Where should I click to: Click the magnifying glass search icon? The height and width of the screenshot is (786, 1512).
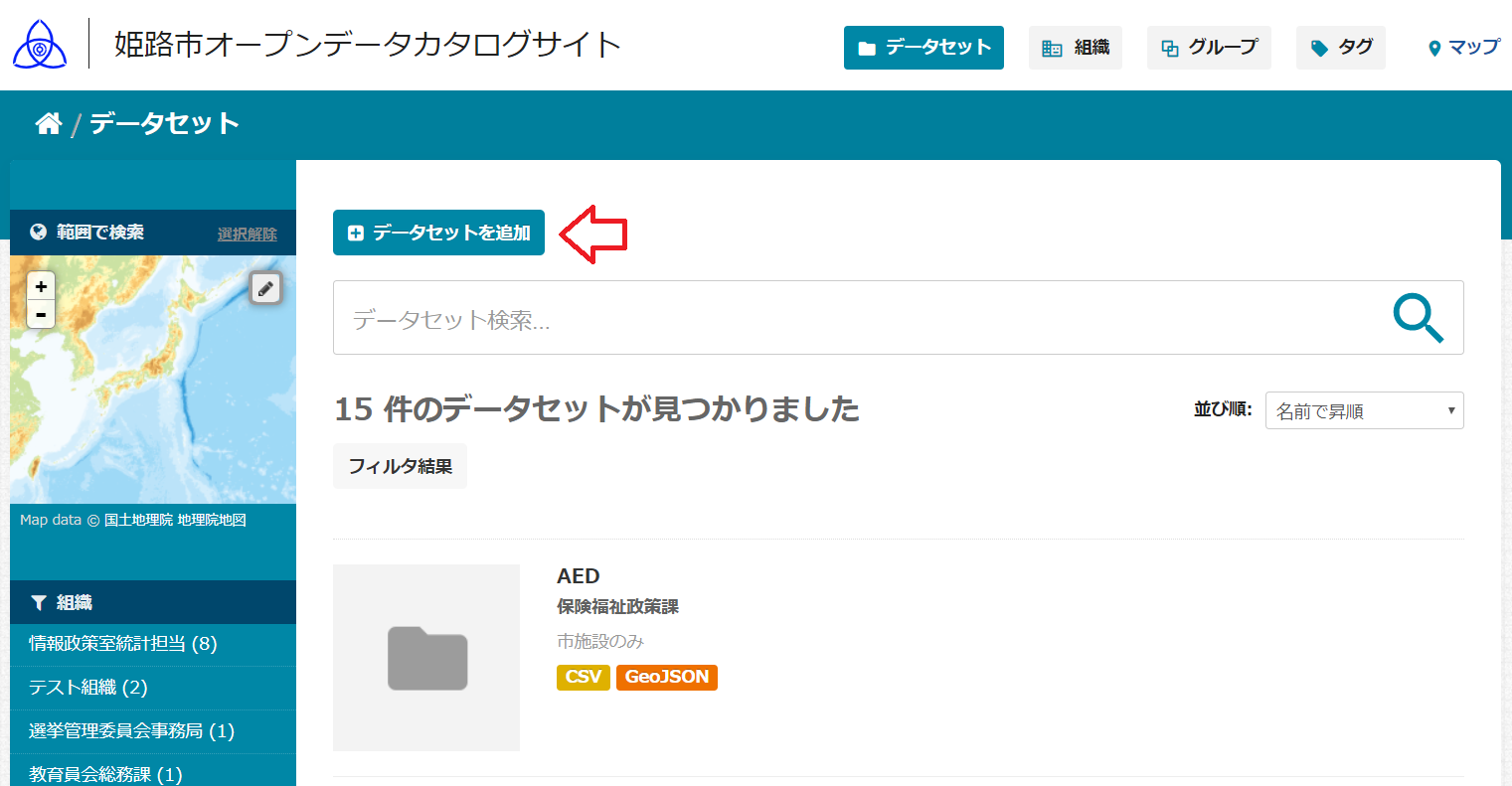[x=1418, y=318]
